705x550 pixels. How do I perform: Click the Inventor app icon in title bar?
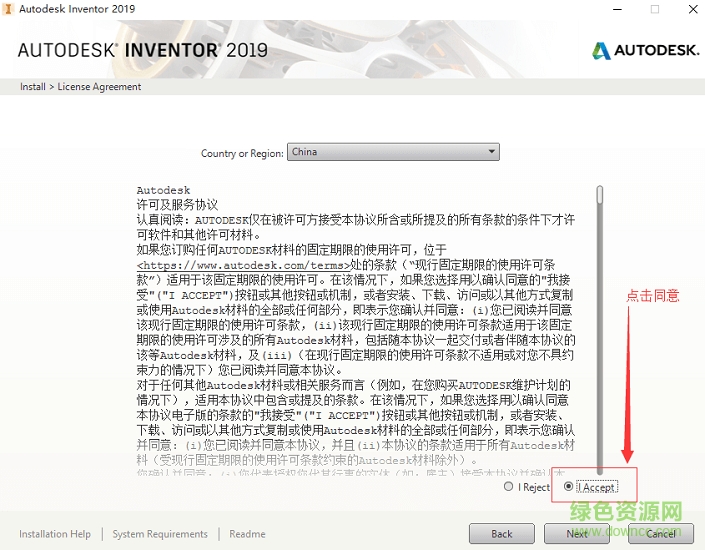click(x=8, y=9)
